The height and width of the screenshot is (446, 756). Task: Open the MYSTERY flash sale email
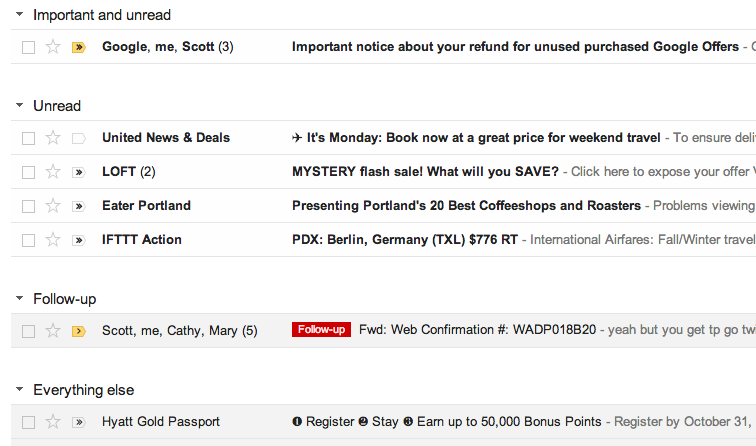[425, 172]
